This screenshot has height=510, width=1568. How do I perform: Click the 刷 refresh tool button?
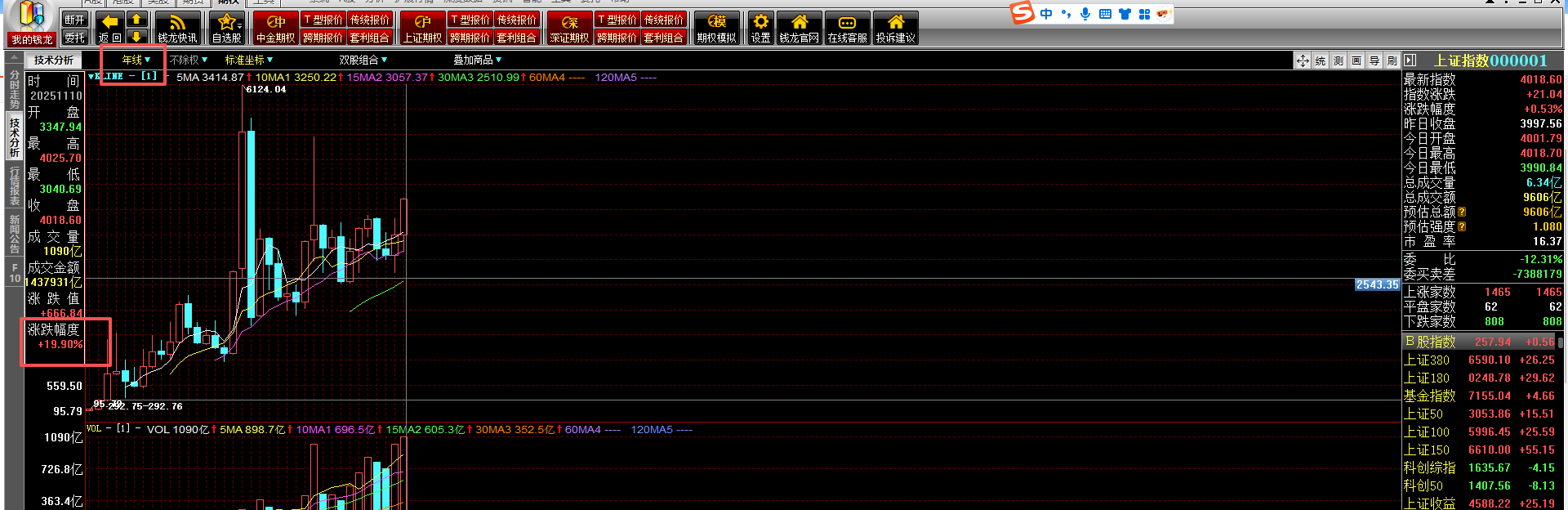click(x=1392, y=60)
